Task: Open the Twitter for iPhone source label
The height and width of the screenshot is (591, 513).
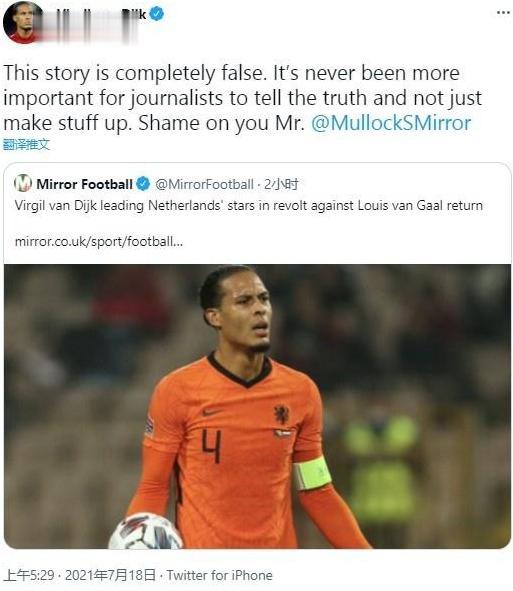Action: [x=219, y=575]
